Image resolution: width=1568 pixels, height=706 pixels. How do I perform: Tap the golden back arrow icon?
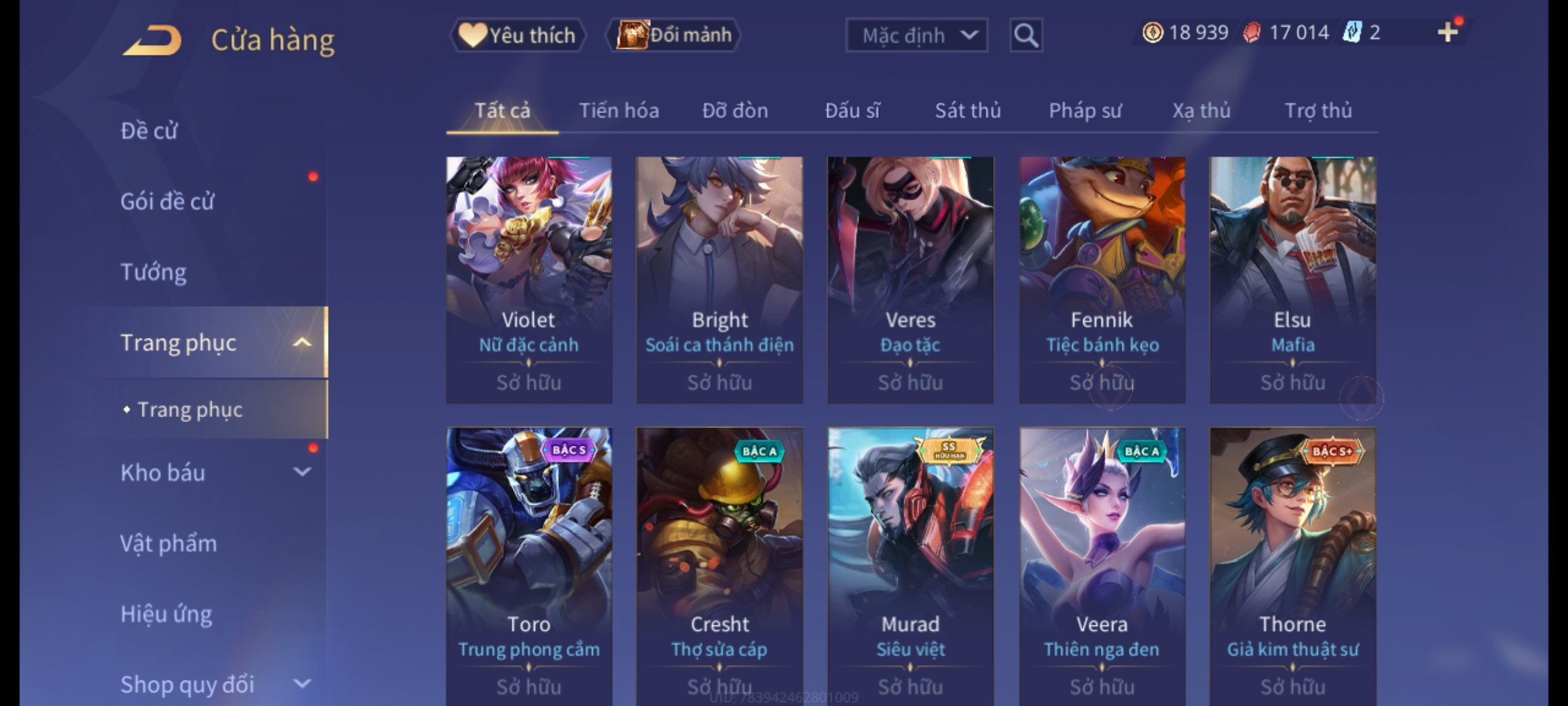click(152, 40)
